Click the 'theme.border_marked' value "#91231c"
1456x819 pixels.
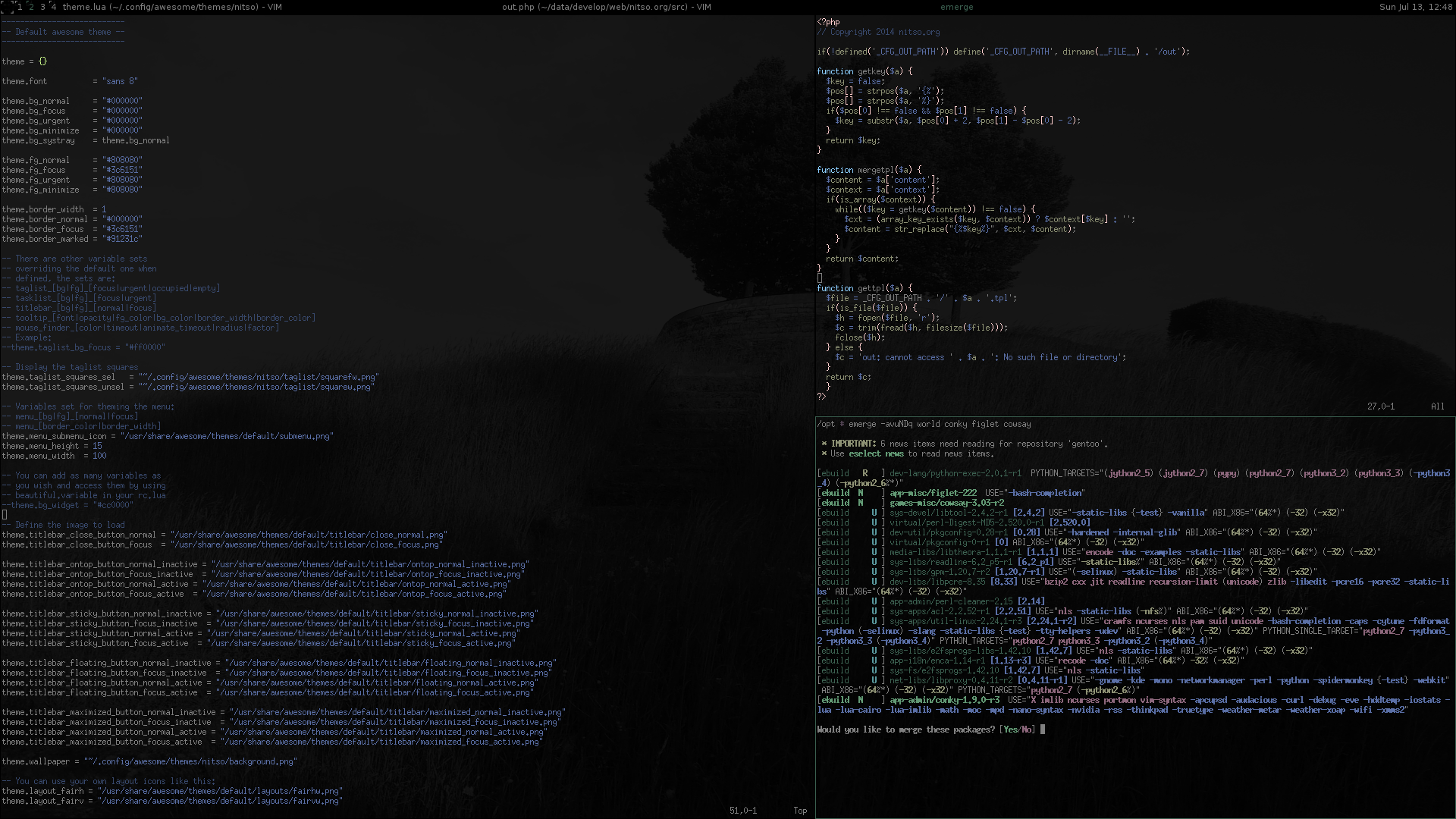click(122, 239)
